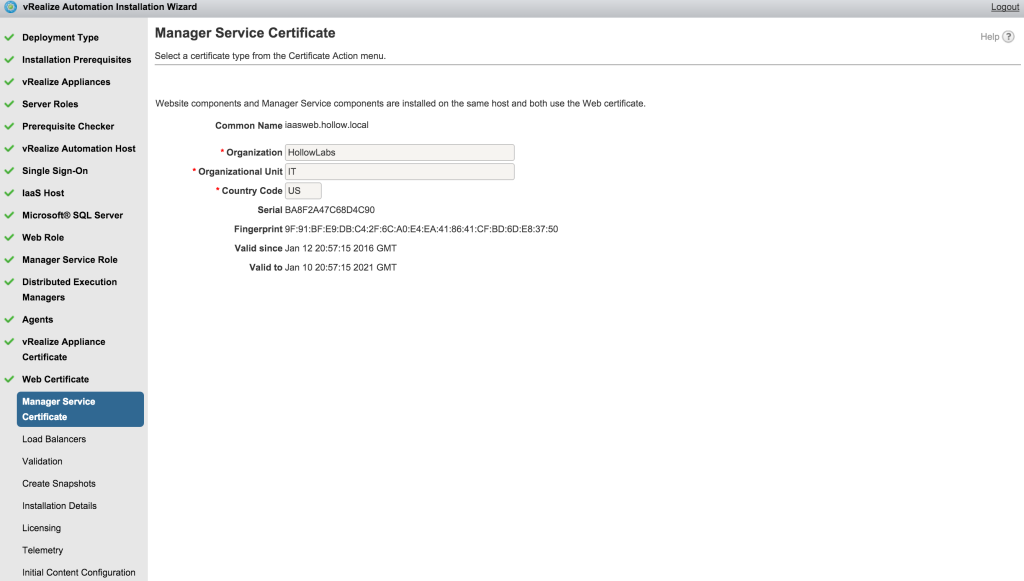The height and width of the screenshot is (581, 1024).
Task: Select Manager Service Certificate in sidebar
Action: coord(80,409)
